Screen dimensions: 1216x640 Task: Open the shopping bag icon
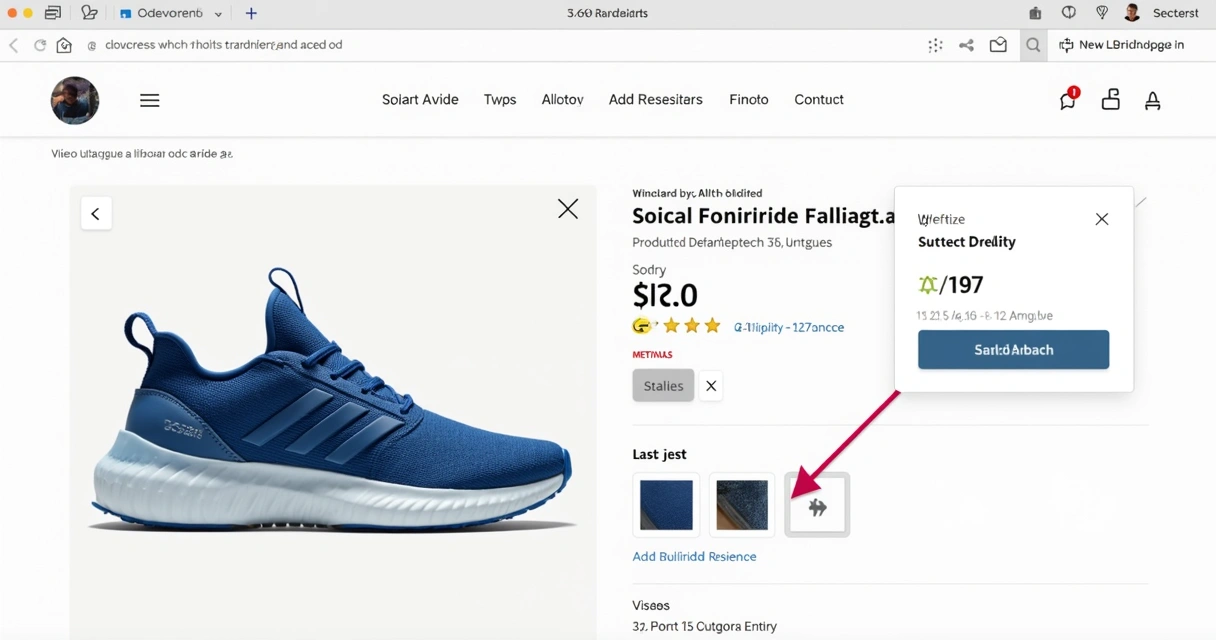point(1110,100)
